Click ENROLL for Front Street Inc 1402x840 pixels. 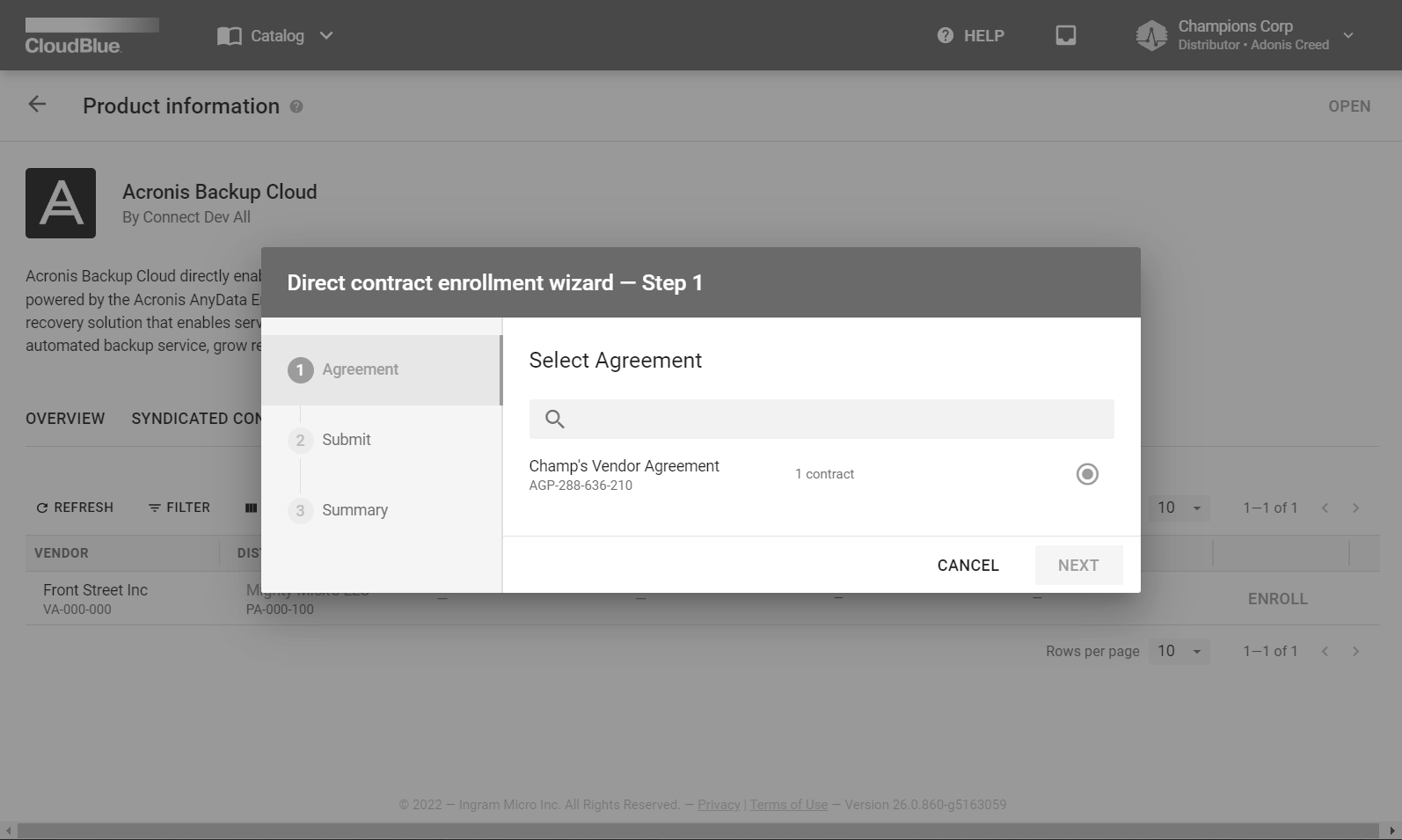pos(1278,599)
